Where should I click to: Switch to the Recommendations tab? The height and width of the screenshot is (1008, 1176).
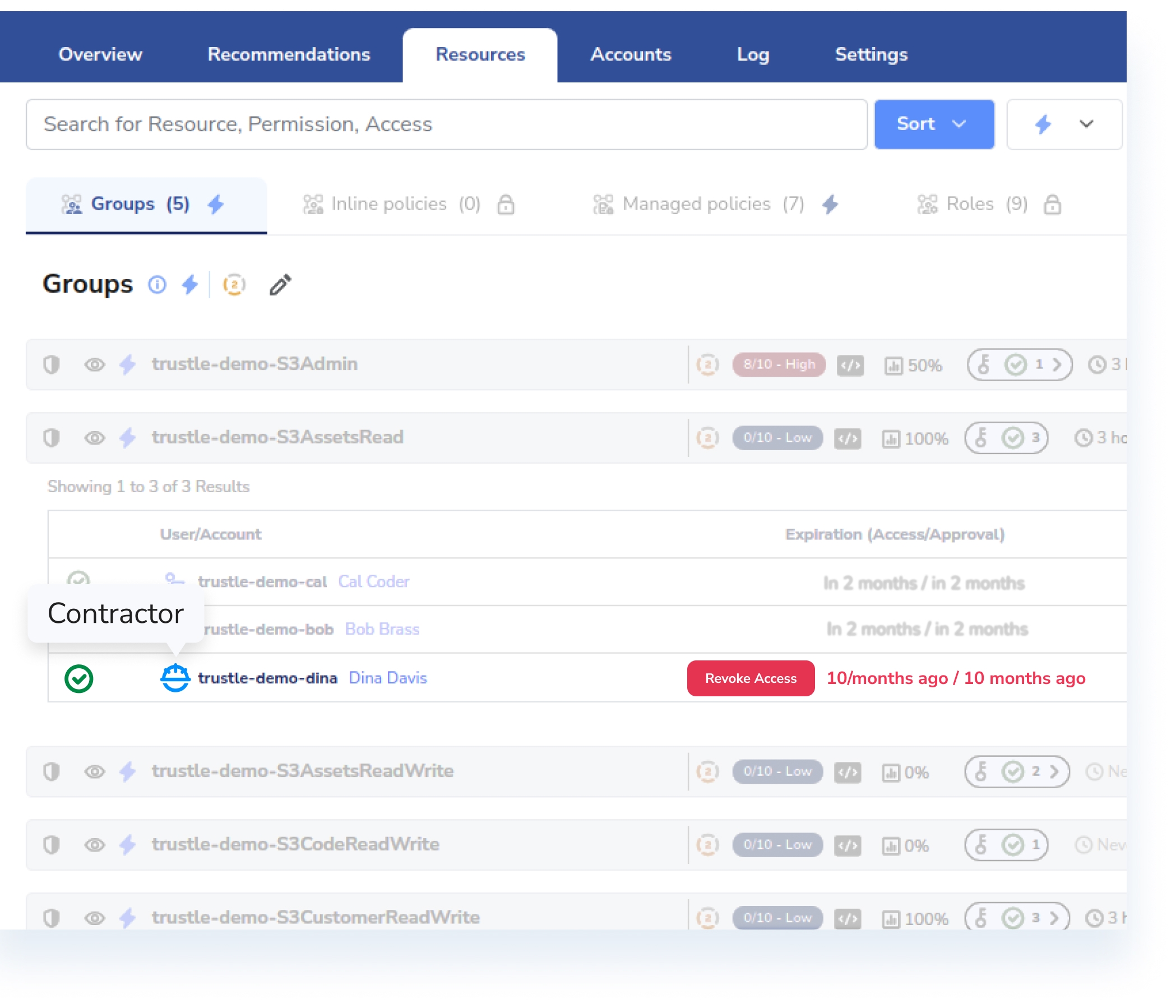tap(289, 54)
